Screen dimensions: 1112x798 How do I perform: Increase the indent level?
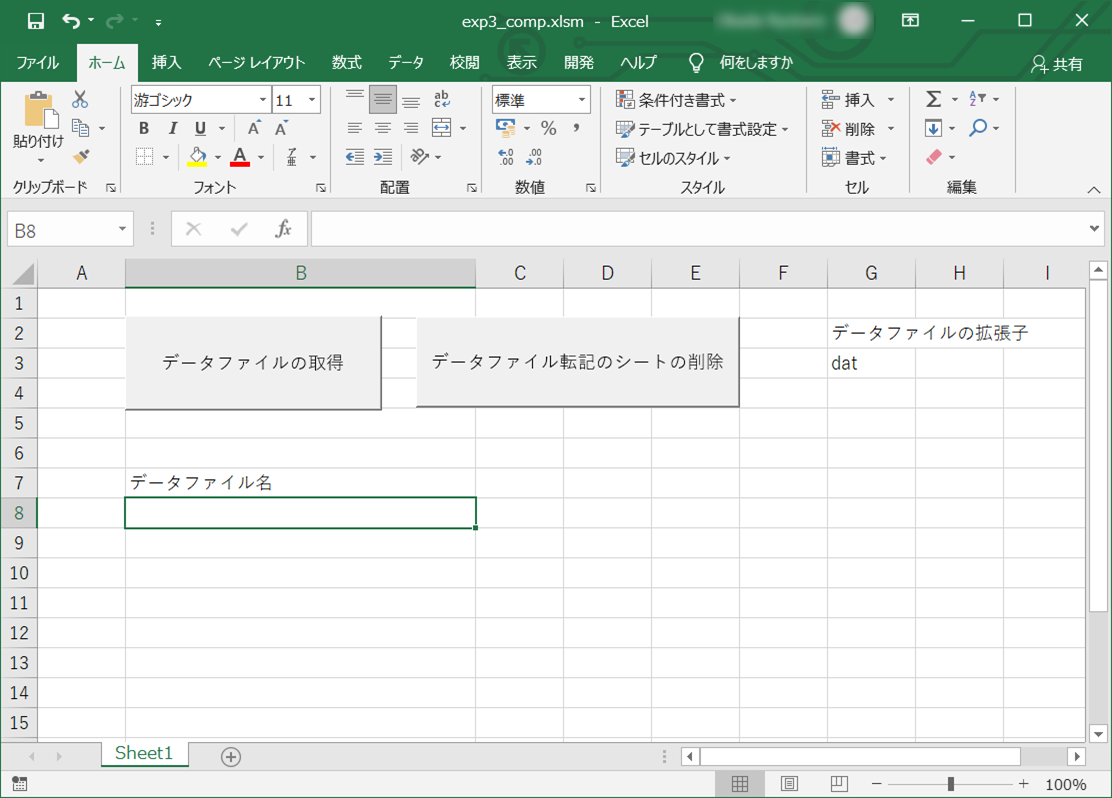[x=383, y=157]
